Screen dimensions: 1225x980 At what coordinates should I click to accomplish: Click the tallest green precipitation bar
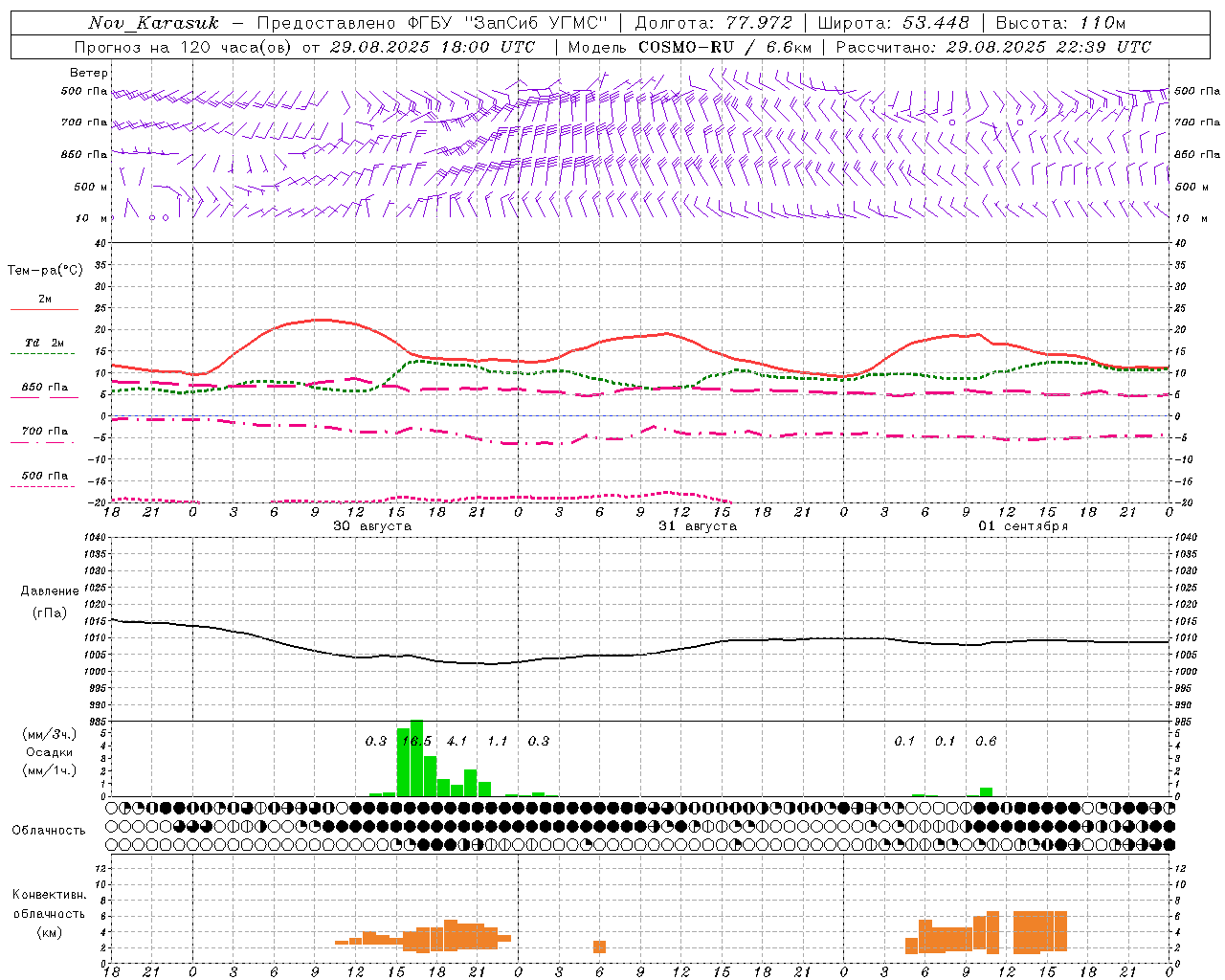pyautogui.click(x=416, y=758)
